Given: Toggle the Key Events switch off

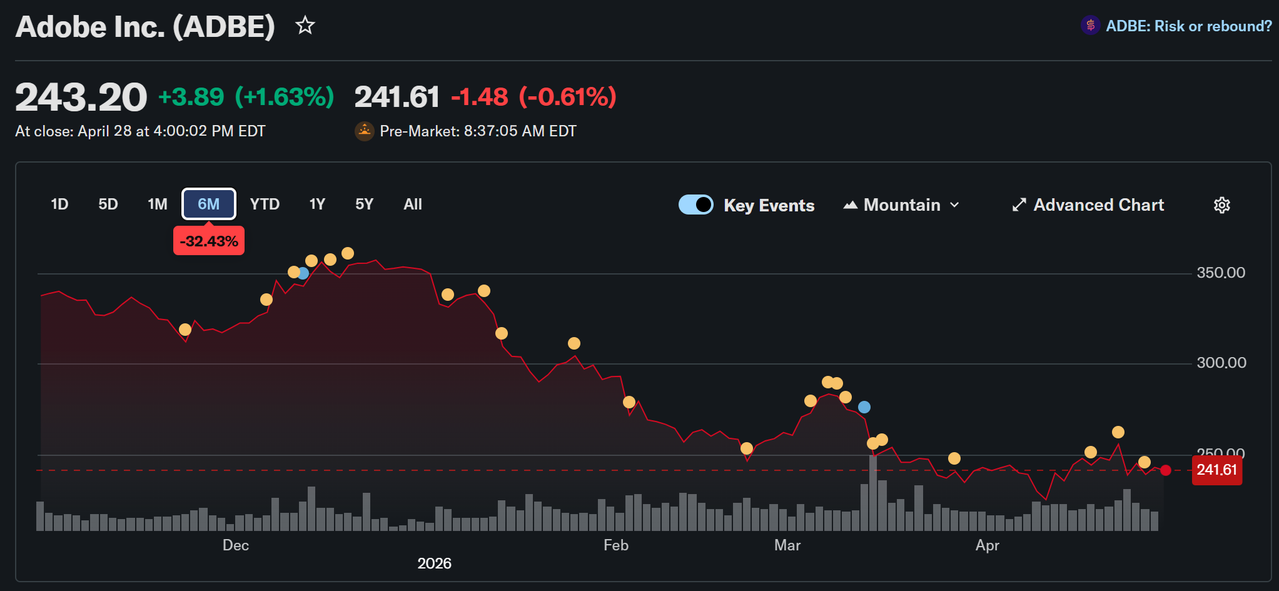Looking at the screenshot, I should coord(696,205).
